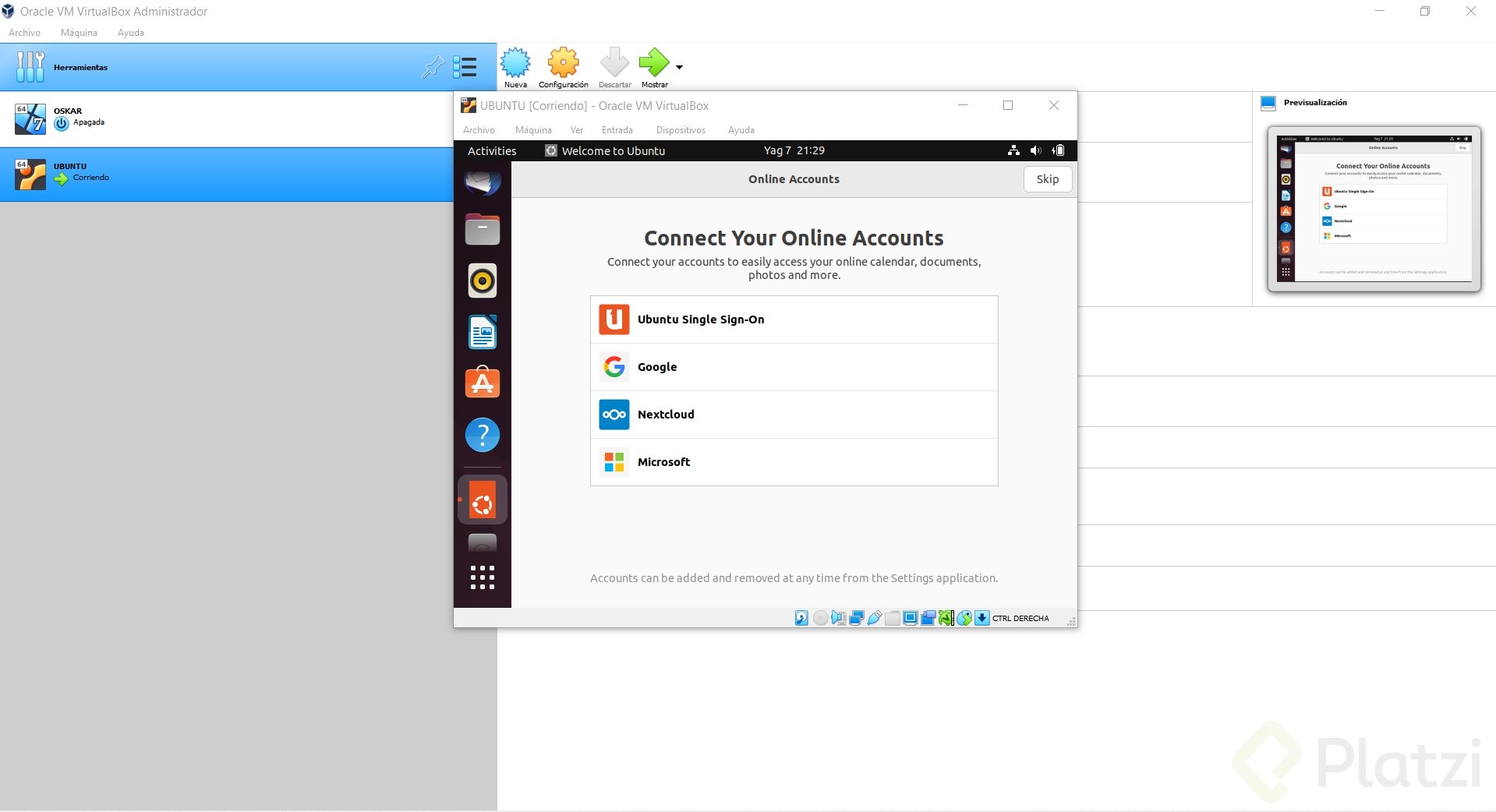Open the Welcome to Ubuntu app menu
Screen dimensions: 1496x812
(605, 151)
